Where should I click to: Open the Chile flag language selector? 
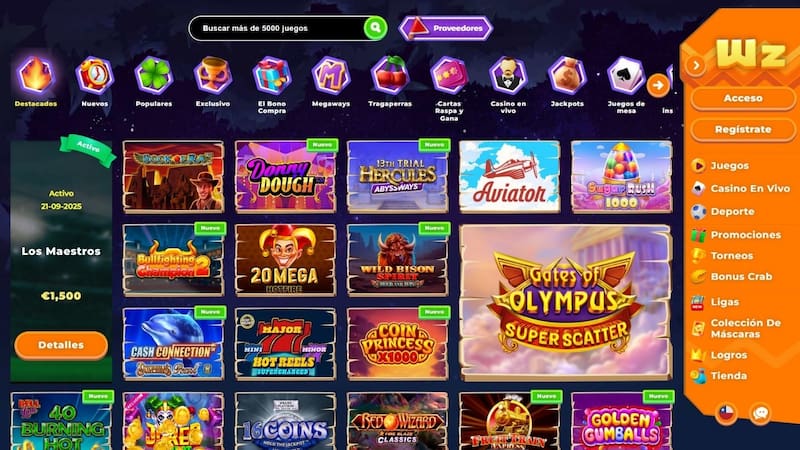click(726, 413)
